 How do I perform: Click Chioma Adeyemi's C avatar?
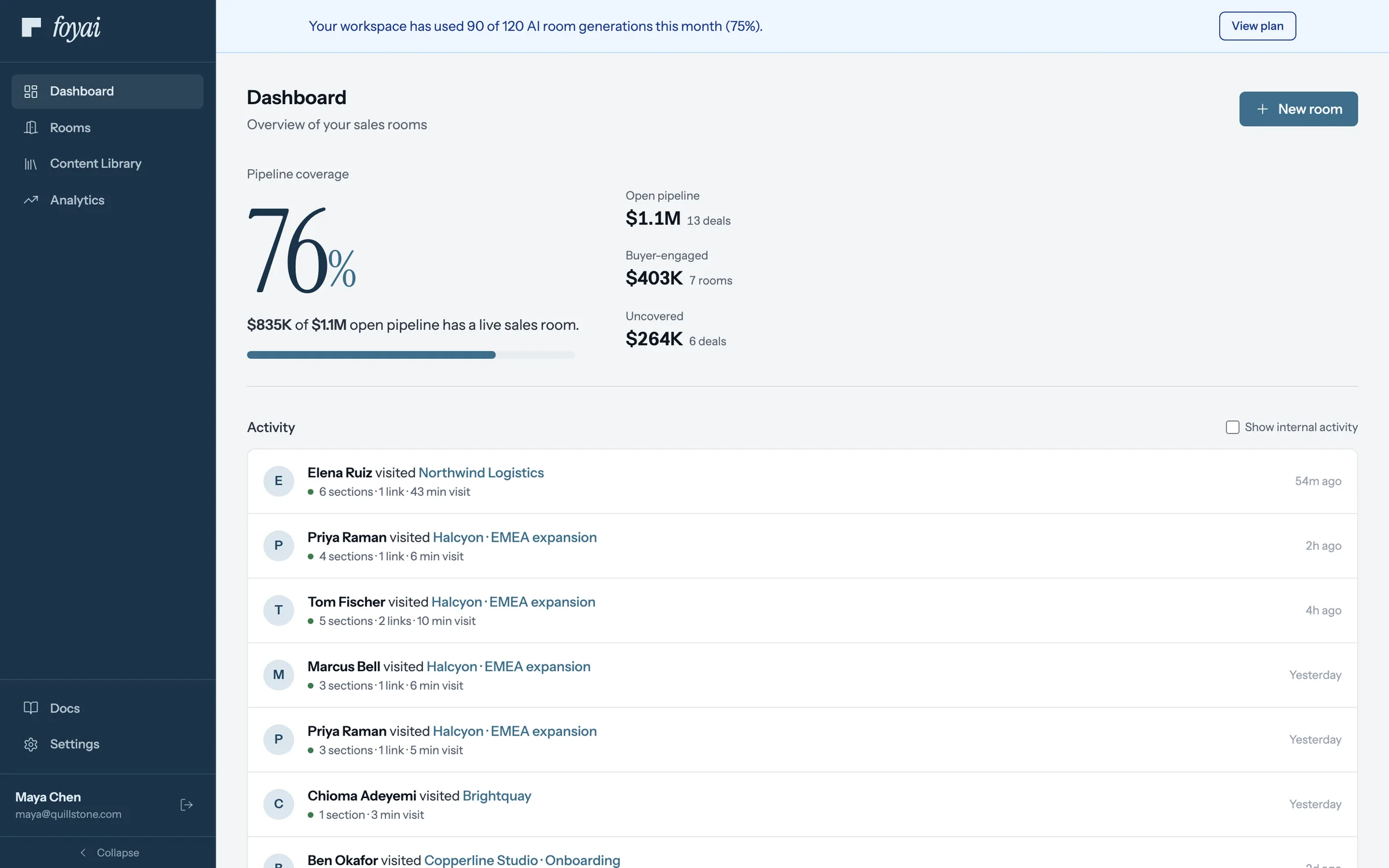(278, 804)
